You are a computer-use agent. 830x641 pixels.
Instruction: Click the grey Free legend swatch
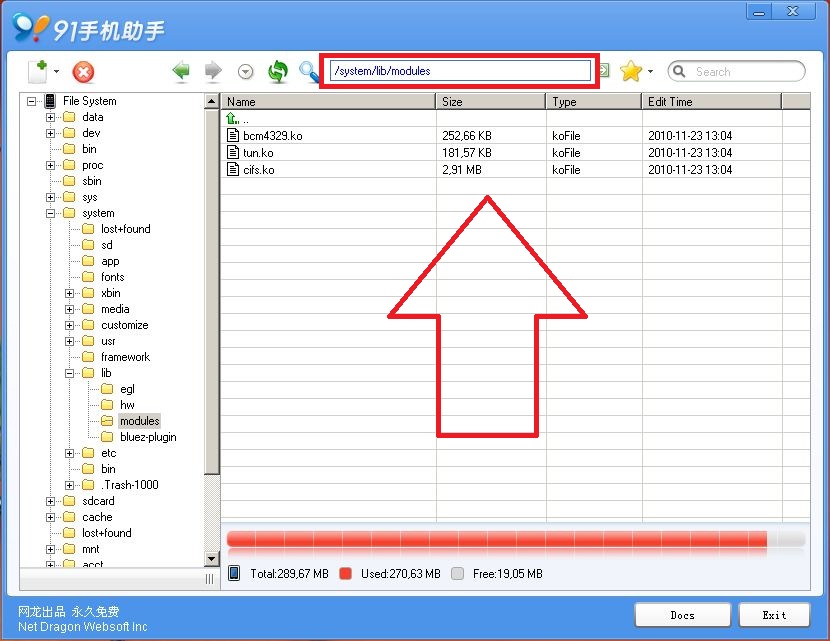[457, 573]
